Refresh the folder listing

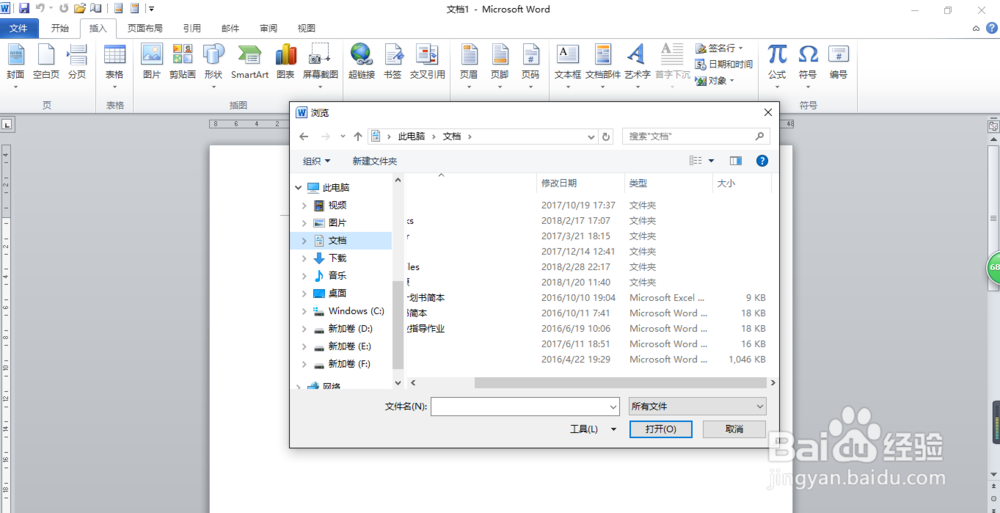click(606, 137)
